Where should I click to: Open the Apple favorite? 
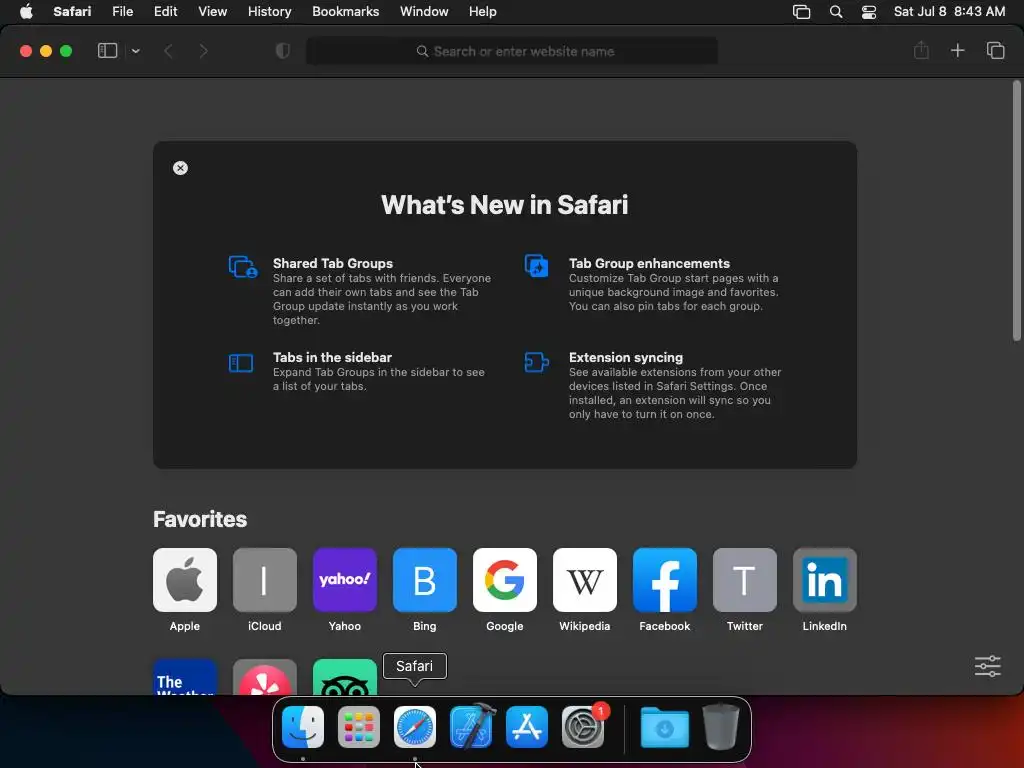(x=185, y=580)
